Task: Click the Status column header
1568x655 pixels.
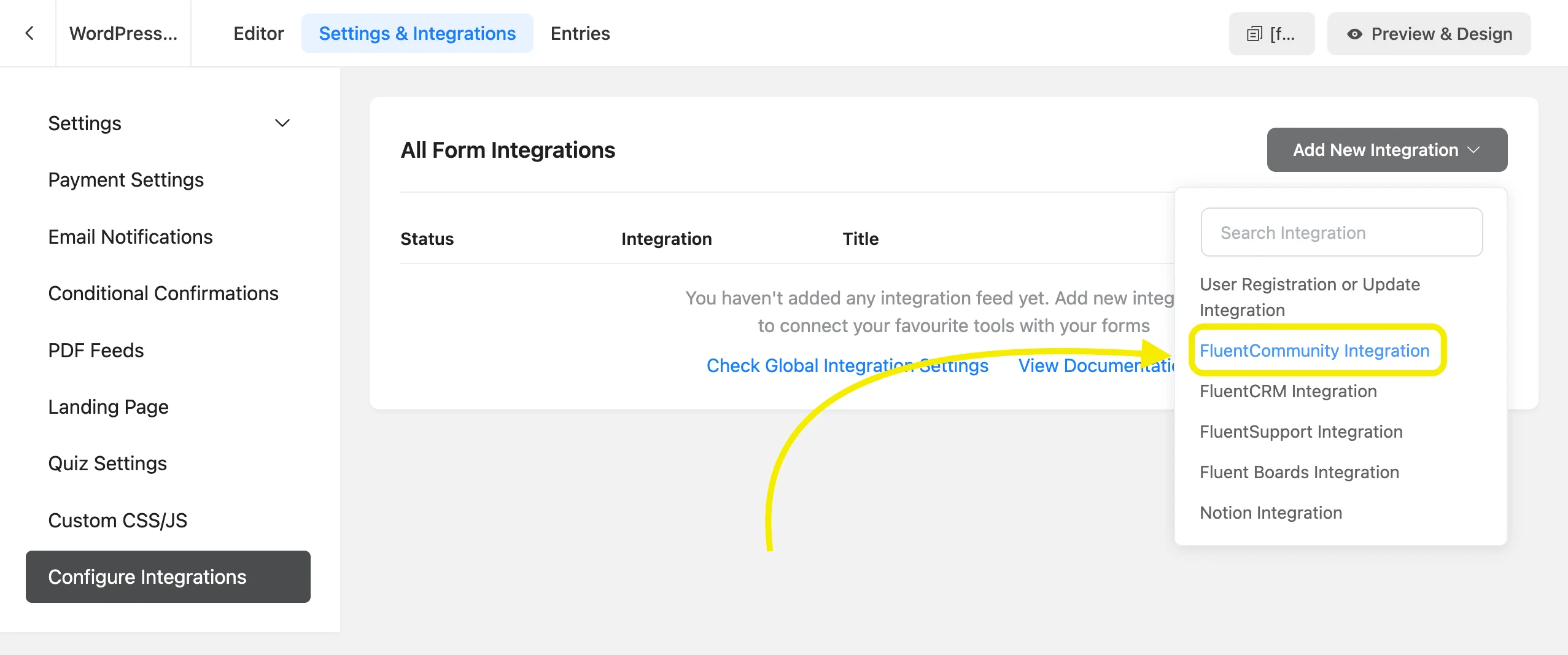Action: pos(427,239)
